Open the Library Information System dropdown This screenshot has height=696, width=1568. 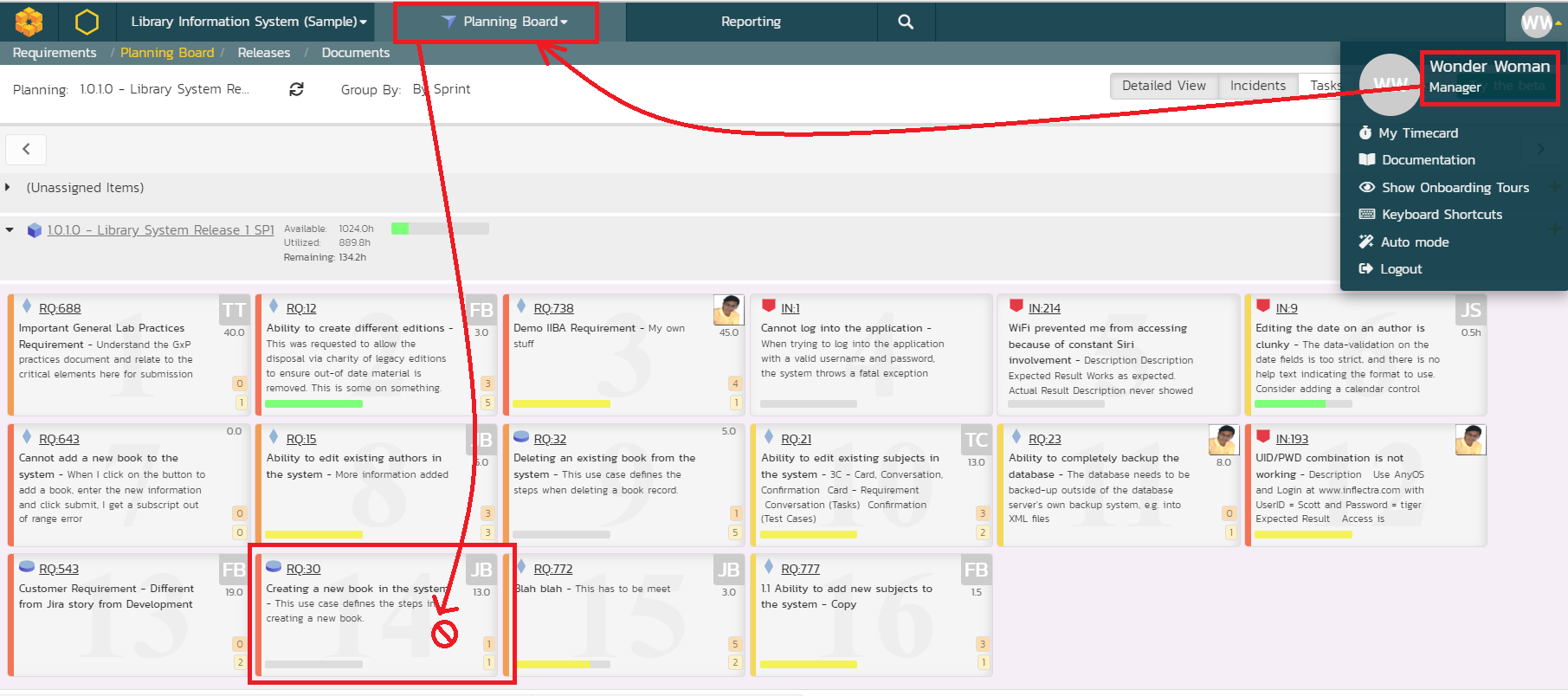pyautogui.click(x=248, y=22)
